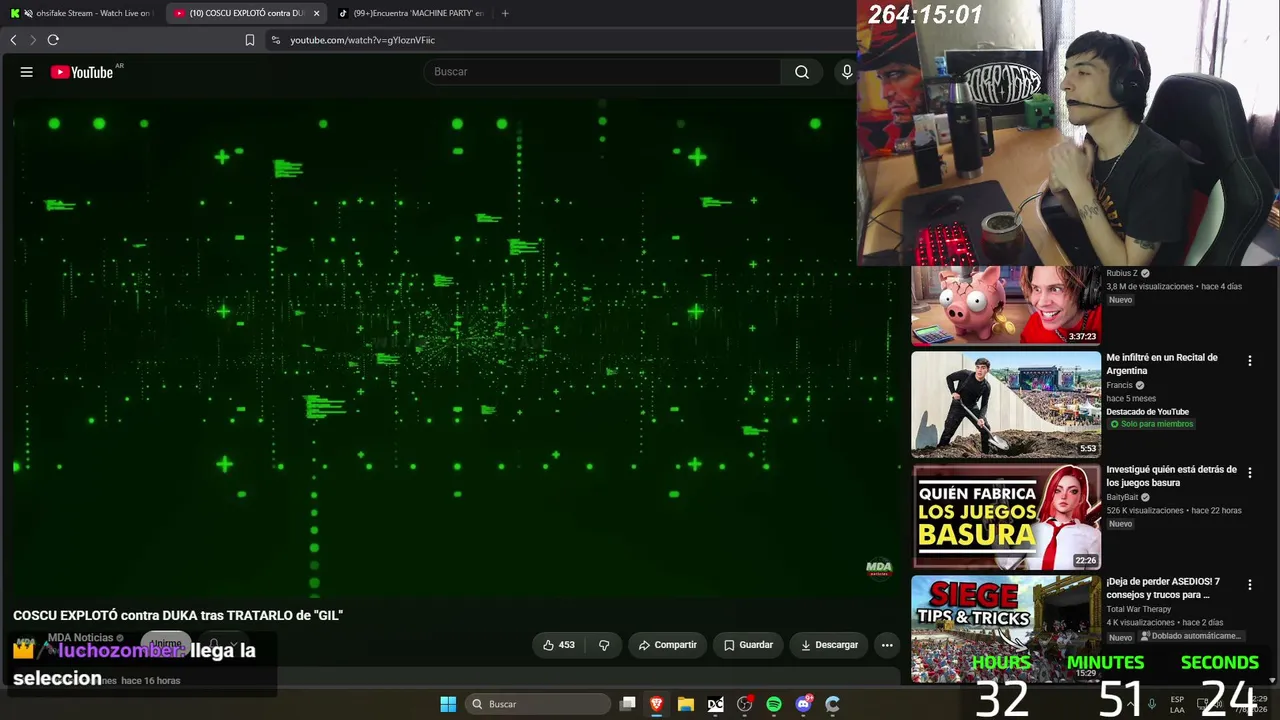
Task: Open options for Me infiltré en un Recital video
Action: [1249, 361]
